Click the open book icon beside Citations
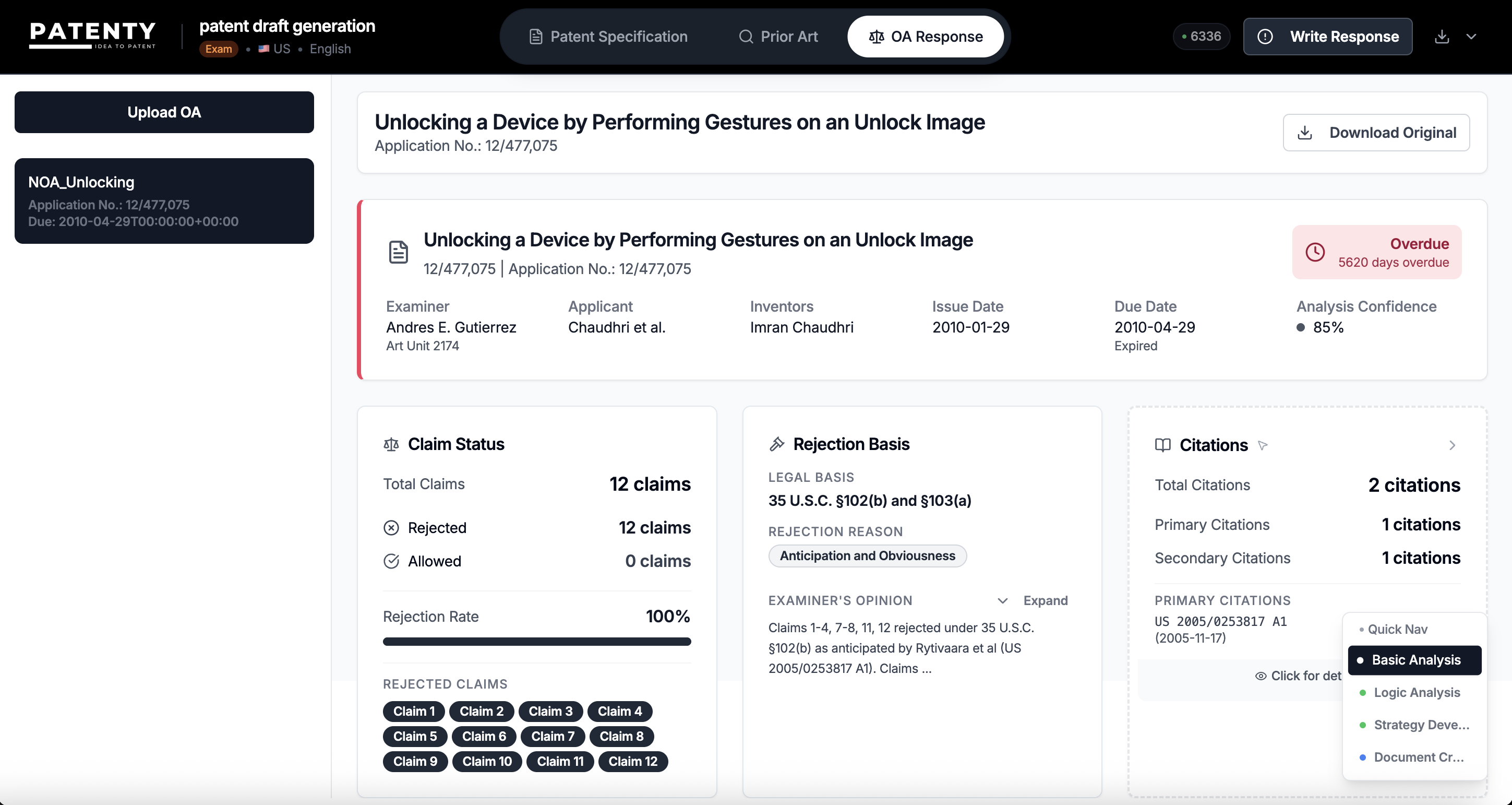 point(1162,445)
